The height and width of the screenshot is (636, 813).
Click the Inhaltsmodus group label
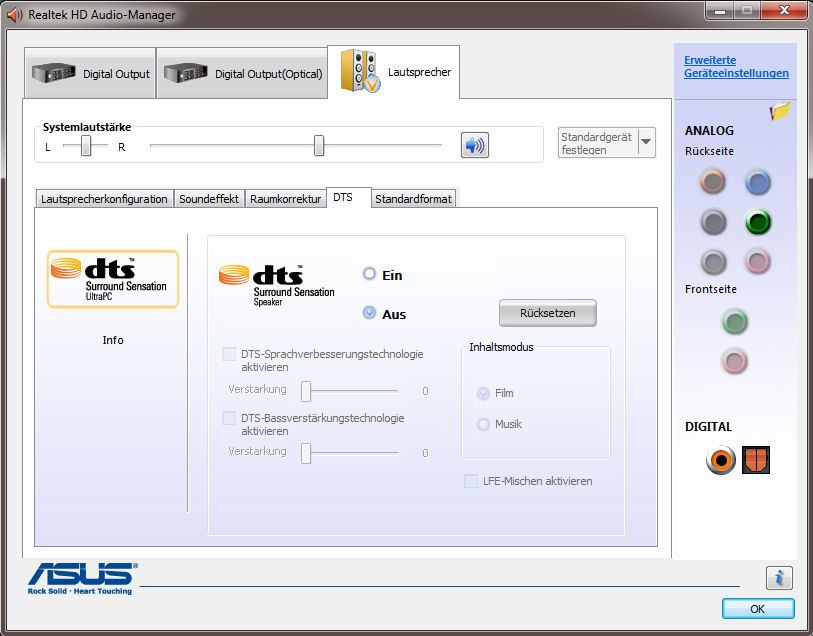(501, 347)
